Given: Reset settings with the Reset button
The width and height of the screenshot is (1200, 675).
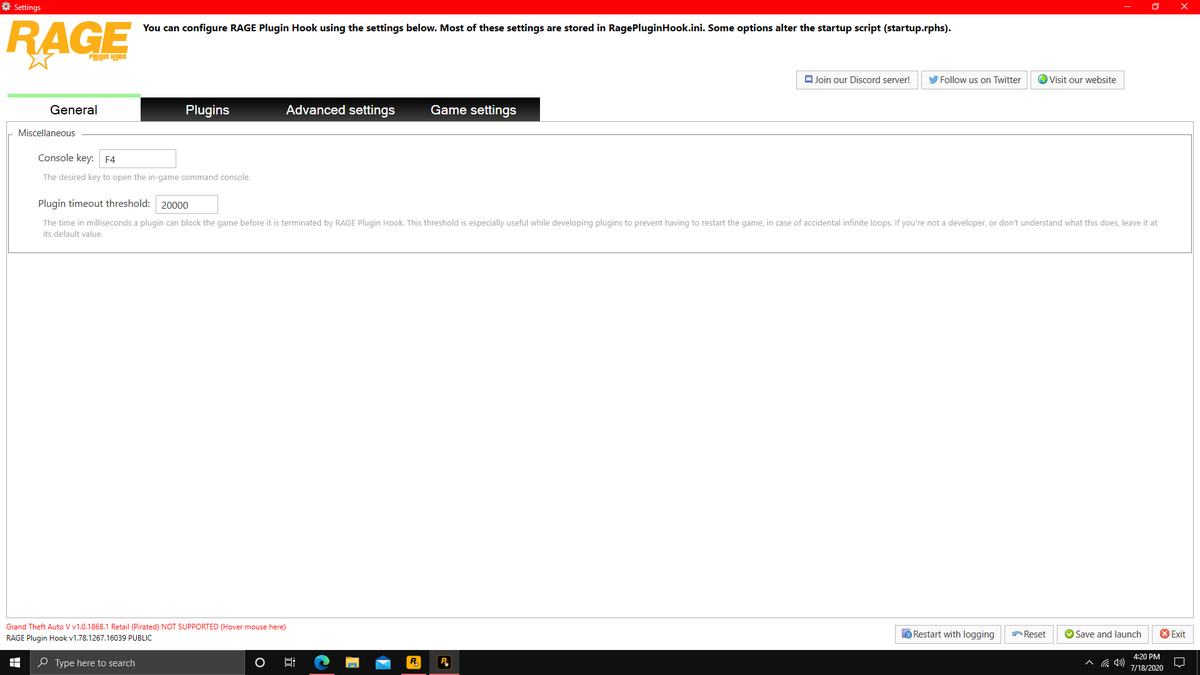Looking at the screenshot, I should [x=1028, y=634].
